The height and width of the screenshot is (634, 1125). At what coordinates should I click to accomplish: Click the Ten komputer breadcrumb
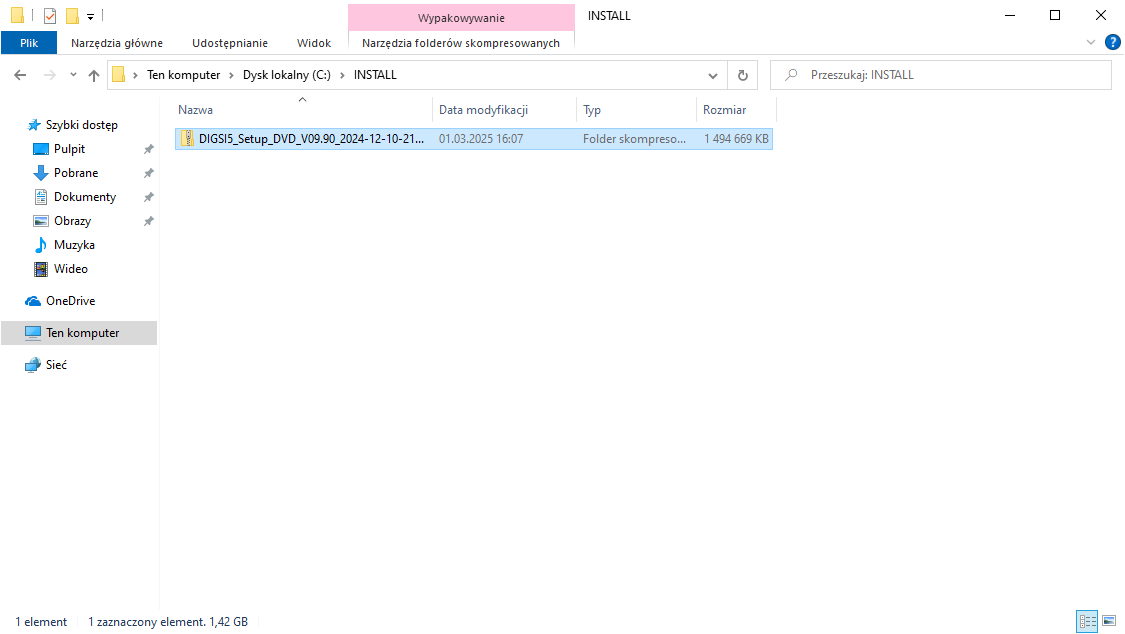pyautogui.click(x=184, y=75)
